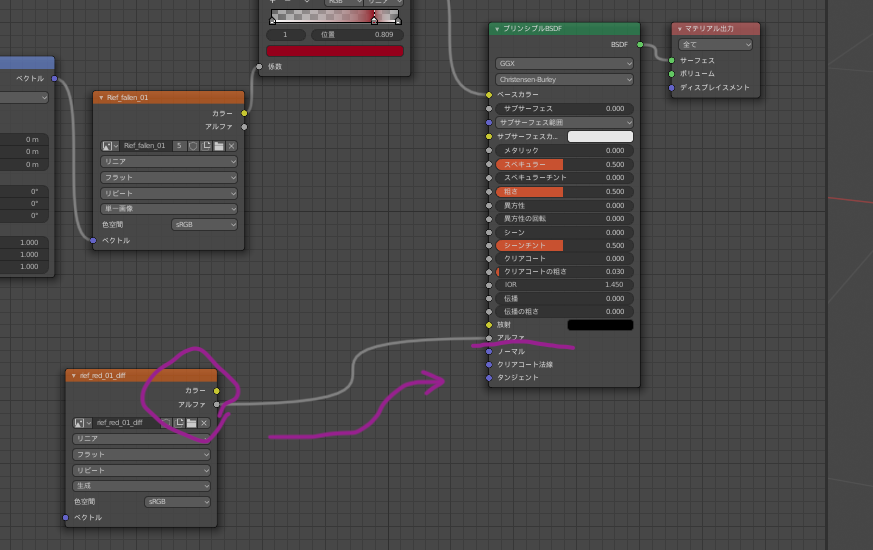This screenshot has width=873, height=550.
Task: Open sRGB color space dropdown in ref_red_01_diff
Action: coord(178,502)
